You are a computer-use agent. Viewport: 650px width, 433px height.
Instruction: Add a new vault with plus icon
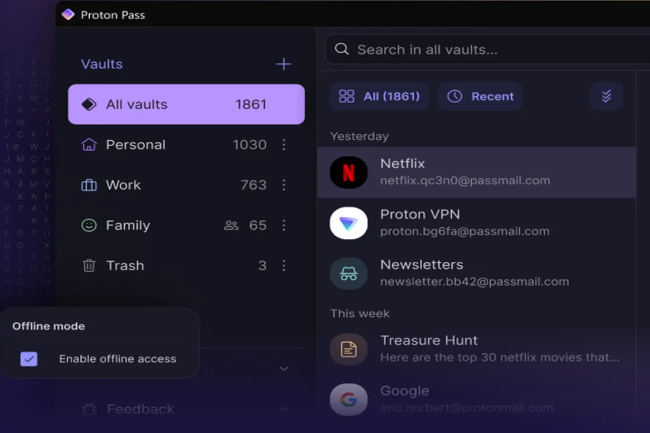(x=284, y=64)
